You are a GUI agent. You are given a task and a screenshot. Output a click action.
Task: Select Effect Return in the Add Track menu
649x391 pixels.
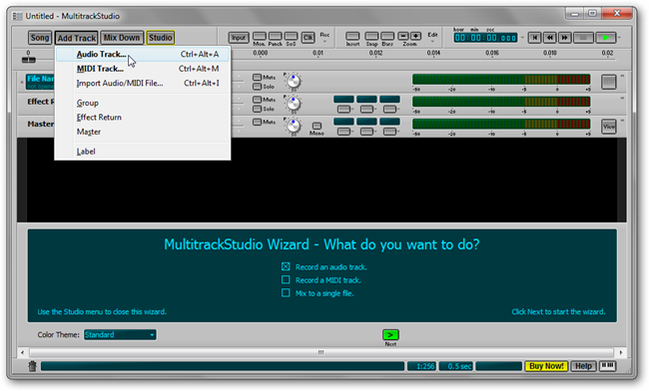click(x=143, y=118)
